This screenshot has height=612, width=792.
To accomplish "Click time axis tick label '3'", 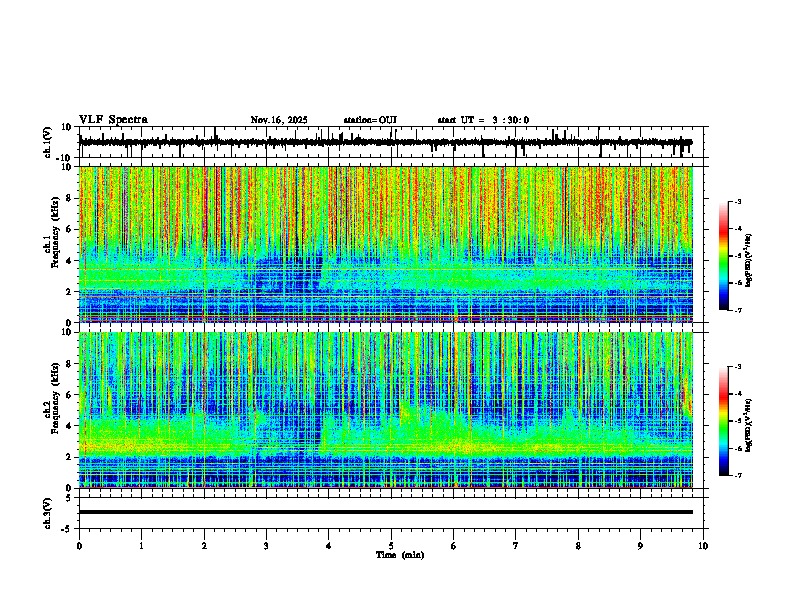I will click(x=266, y=546).
